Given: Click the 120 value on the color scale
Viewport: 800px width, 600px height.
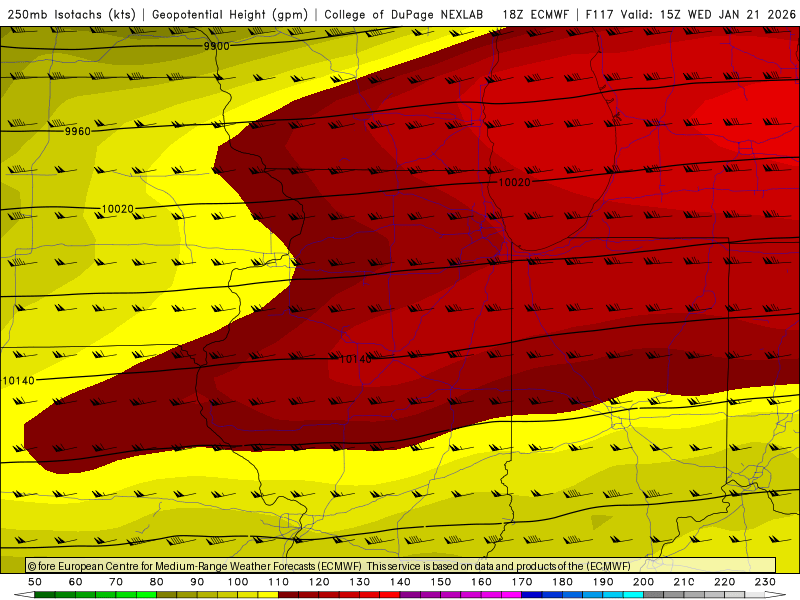Looking at the screenshot, I should (319, 582).
